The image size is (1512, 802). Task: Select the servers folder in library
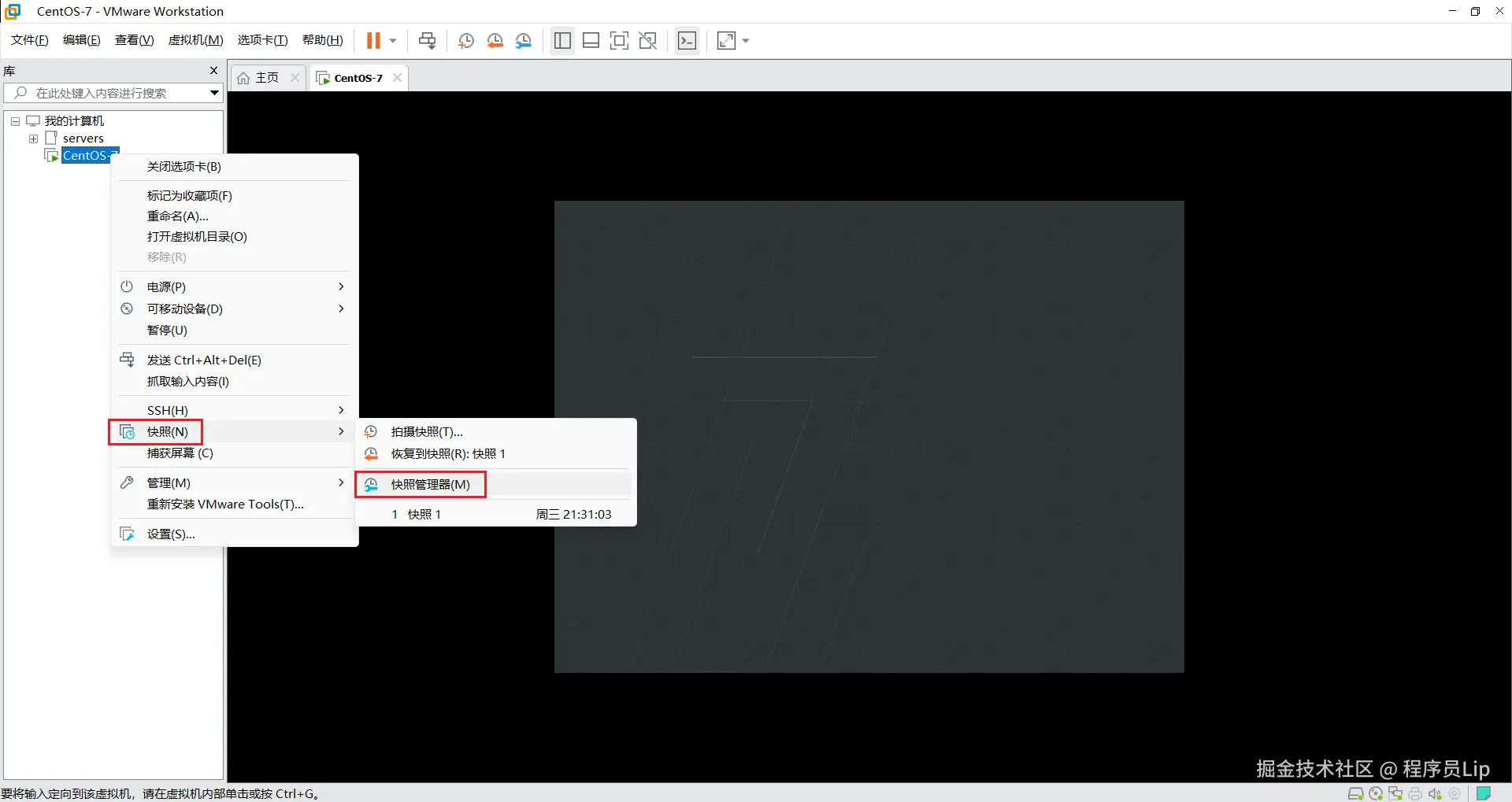click(x=83, y=139)
